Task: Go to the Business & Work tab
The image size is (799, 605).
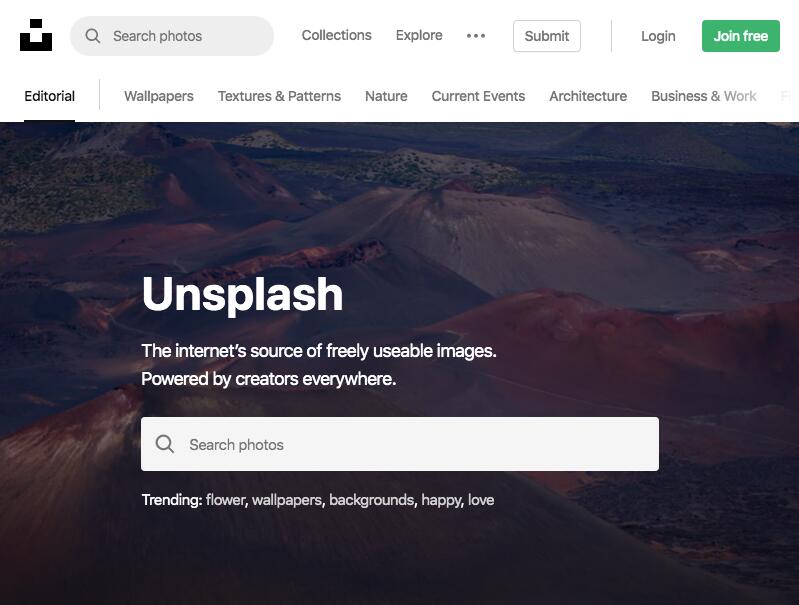Action: 703,96
